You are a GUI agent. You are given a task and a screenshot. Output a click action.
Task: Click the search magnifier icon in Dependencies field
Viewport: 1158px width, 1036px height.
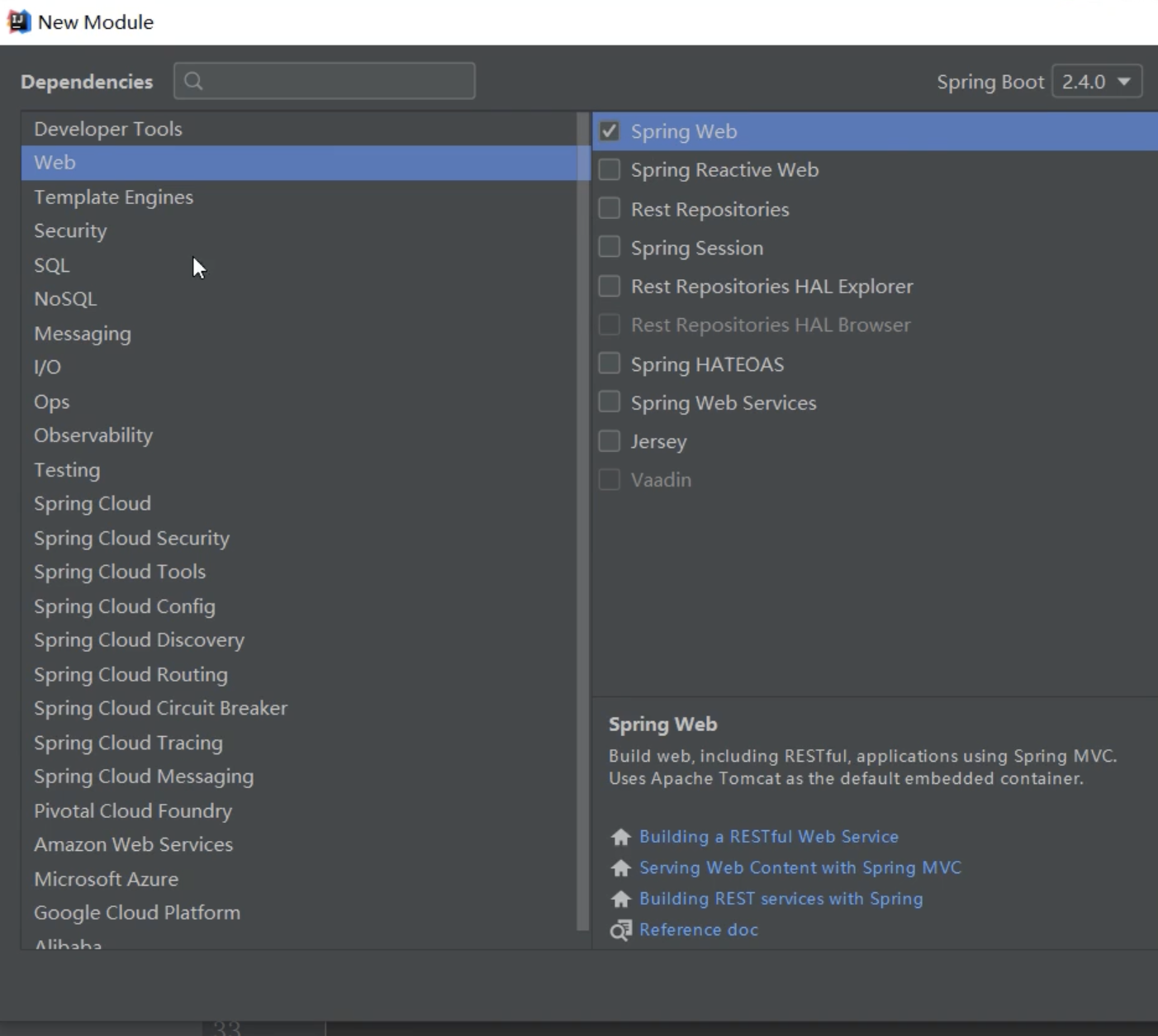(x=194, y=81)
